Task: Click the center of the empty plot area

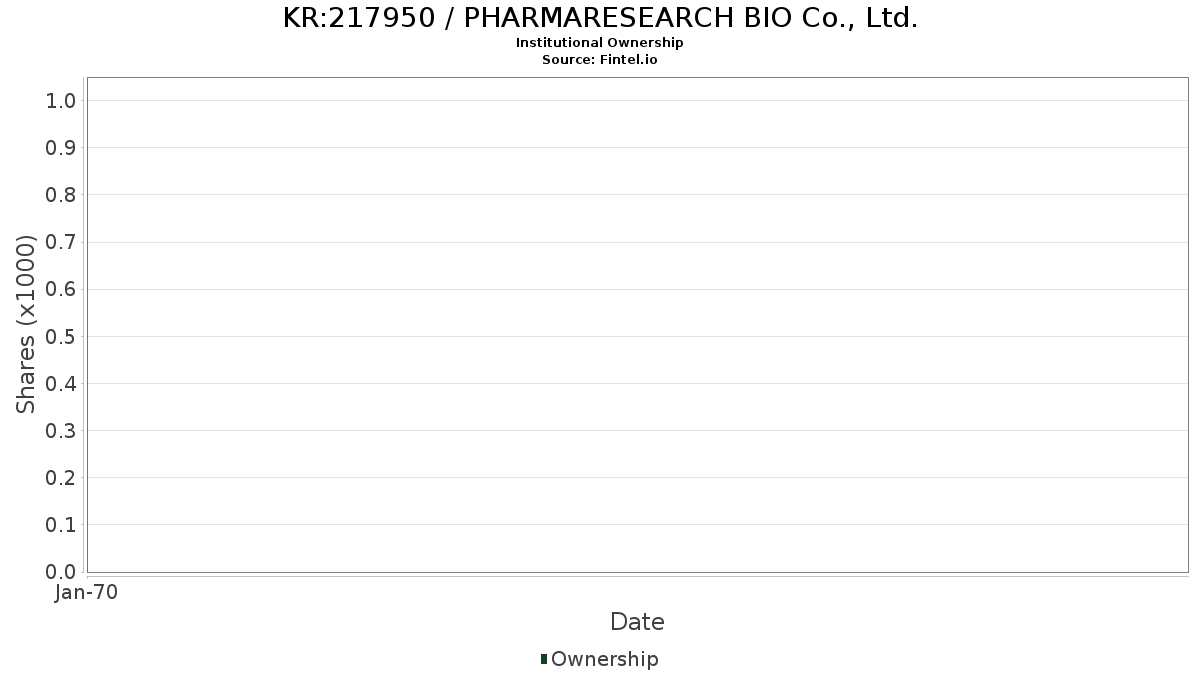Action: click(x=637, y=325)
